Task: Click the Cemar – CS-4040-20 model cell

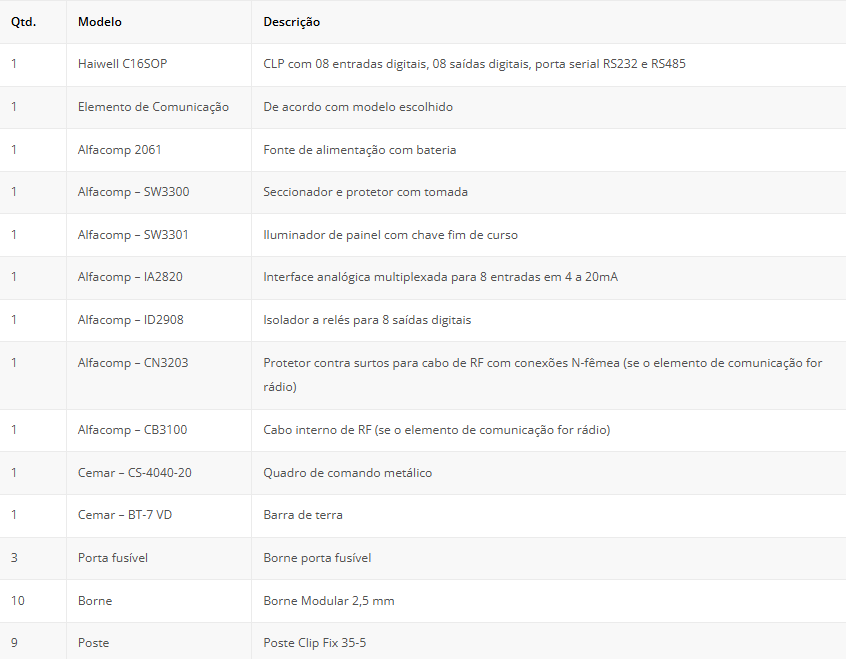Action: point(135,473)
